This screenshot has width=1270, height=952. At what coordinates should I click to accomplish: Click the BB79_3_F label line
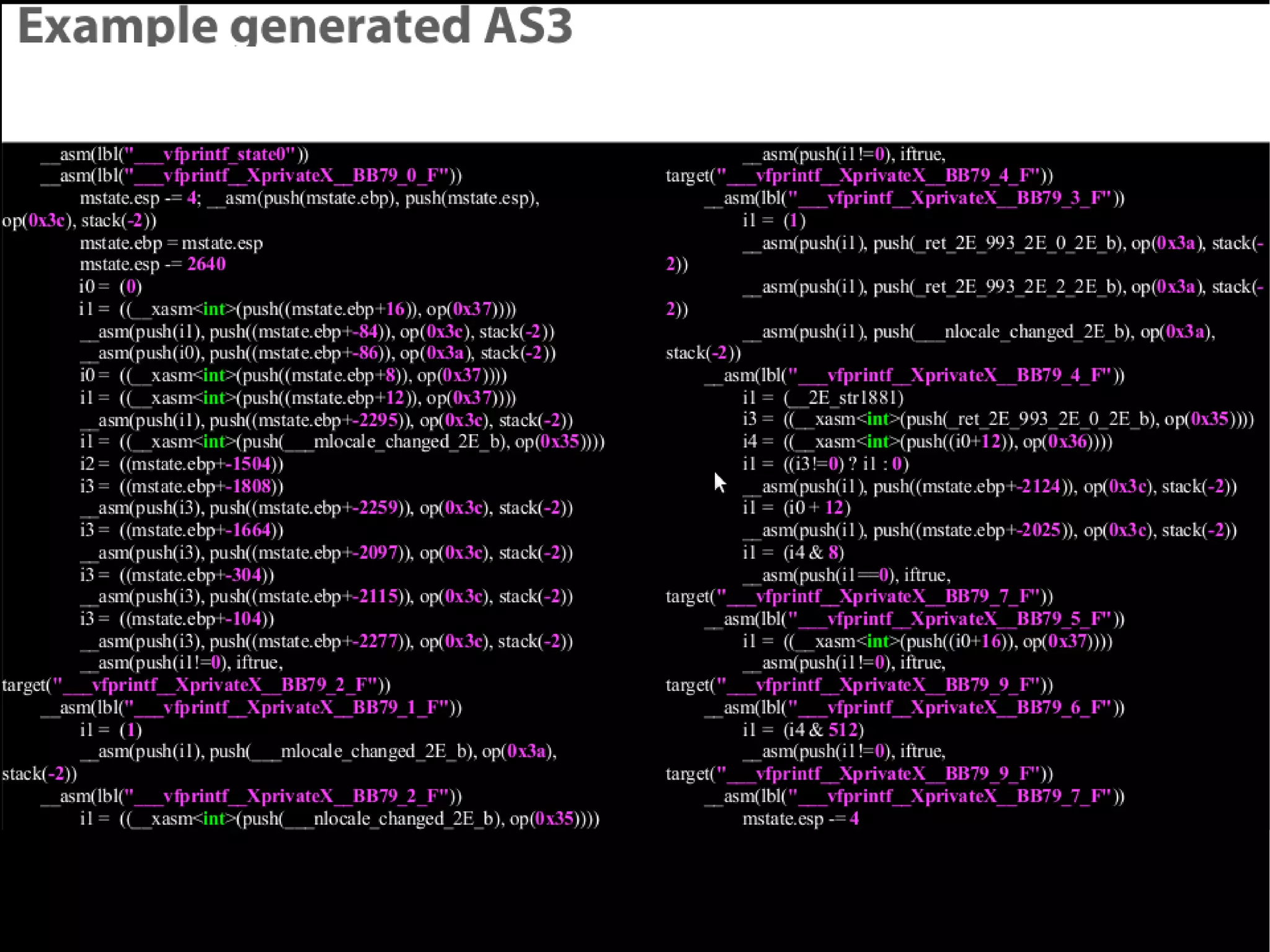915,198
